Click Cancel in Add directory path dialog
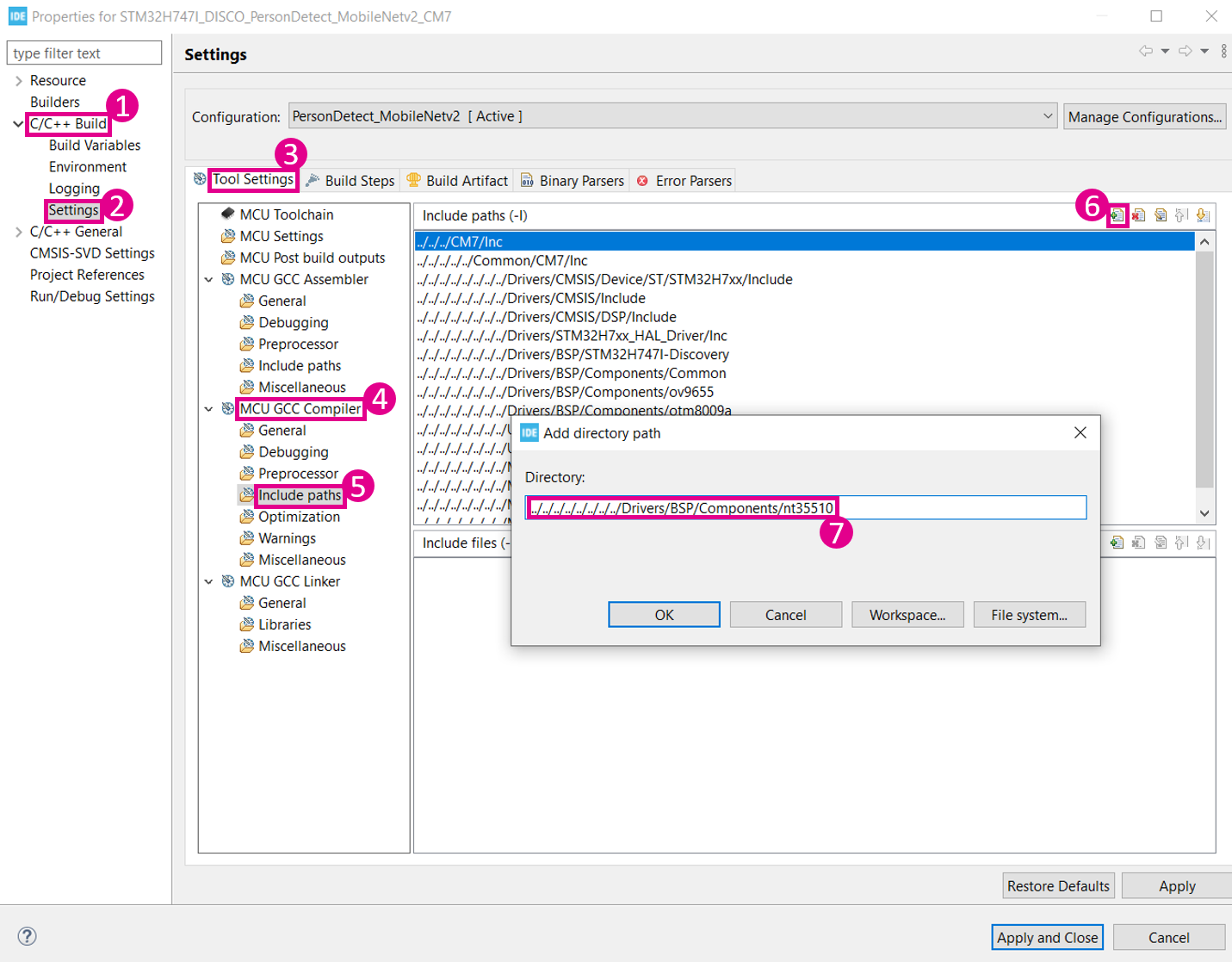This screenshot has width=1232, height=962. click(785, 615)
